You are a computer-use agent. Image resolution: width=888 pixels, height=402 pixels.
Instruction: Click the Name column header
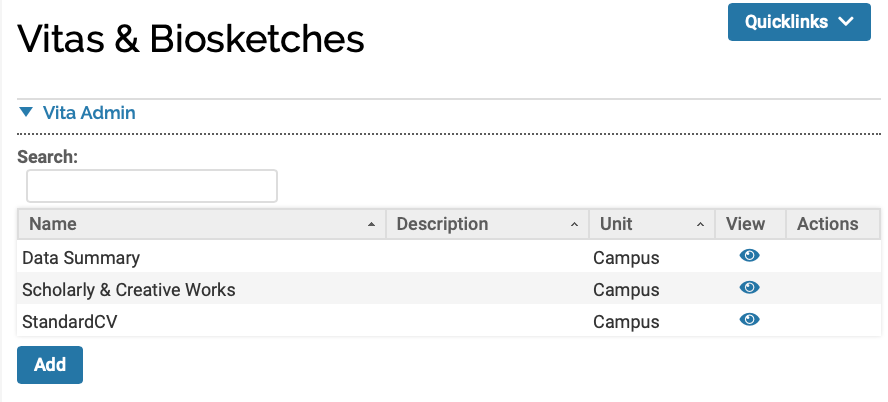tap(52, 224)
